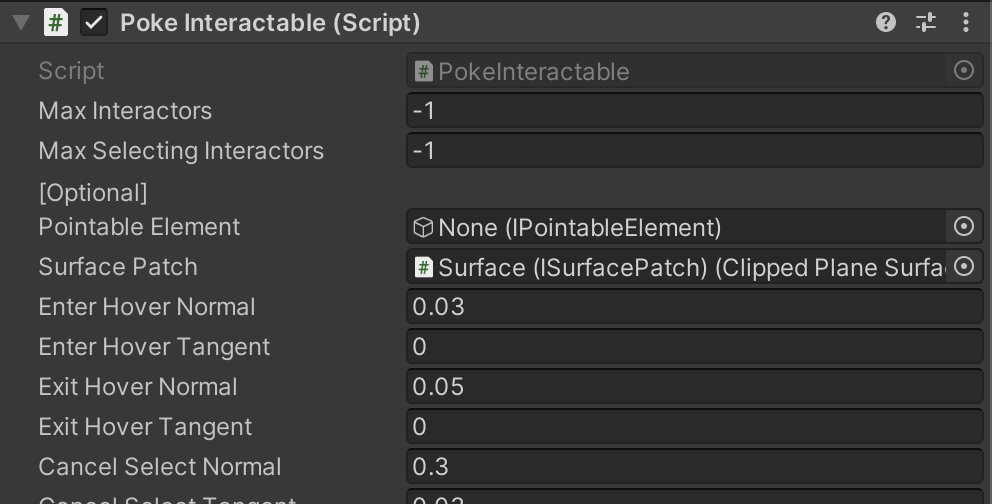Click the Poke Interactable script icon
This screenshot has width=992, height=504.
(56, 22)
